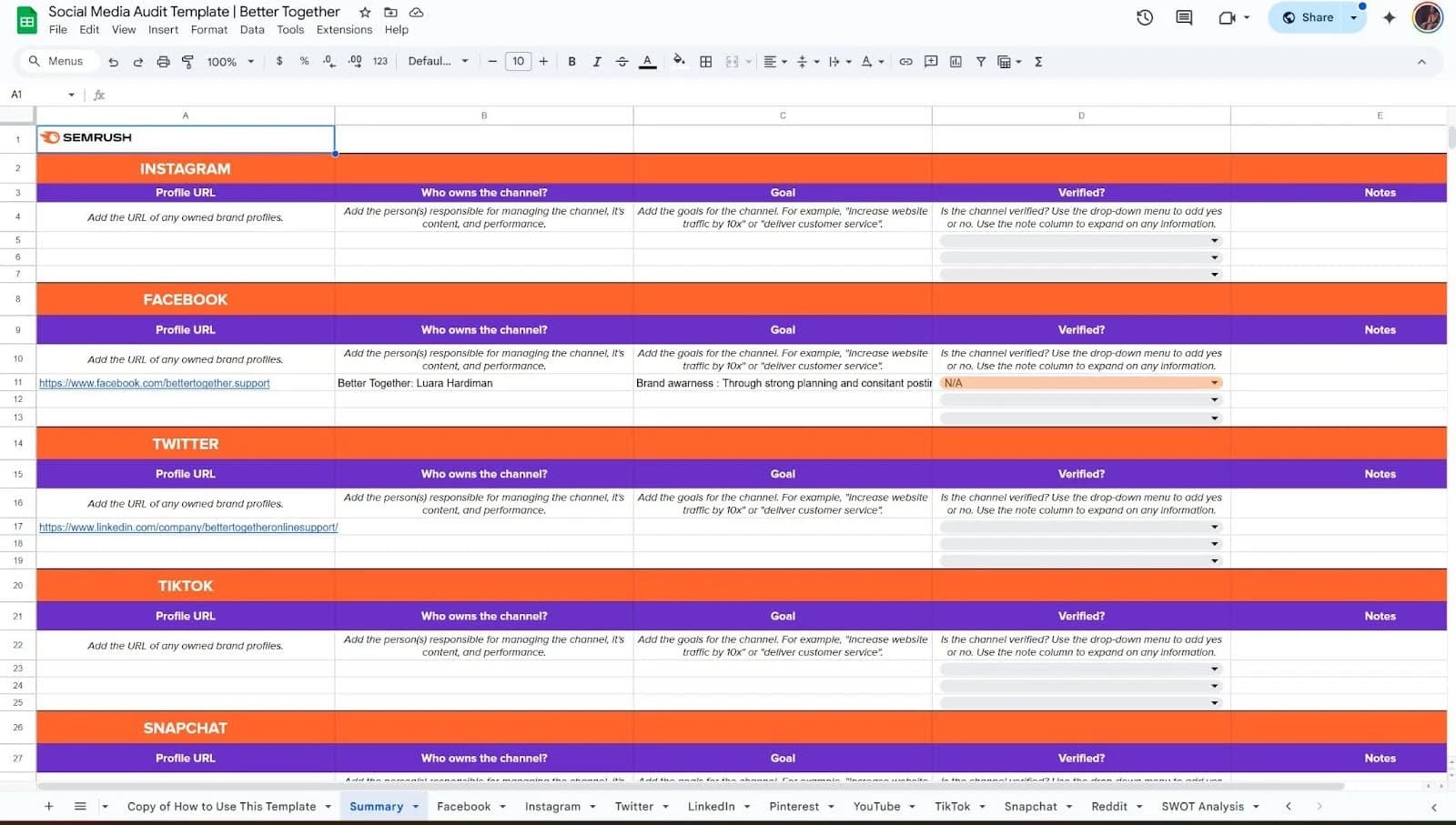Open version history

(1144, 16)
